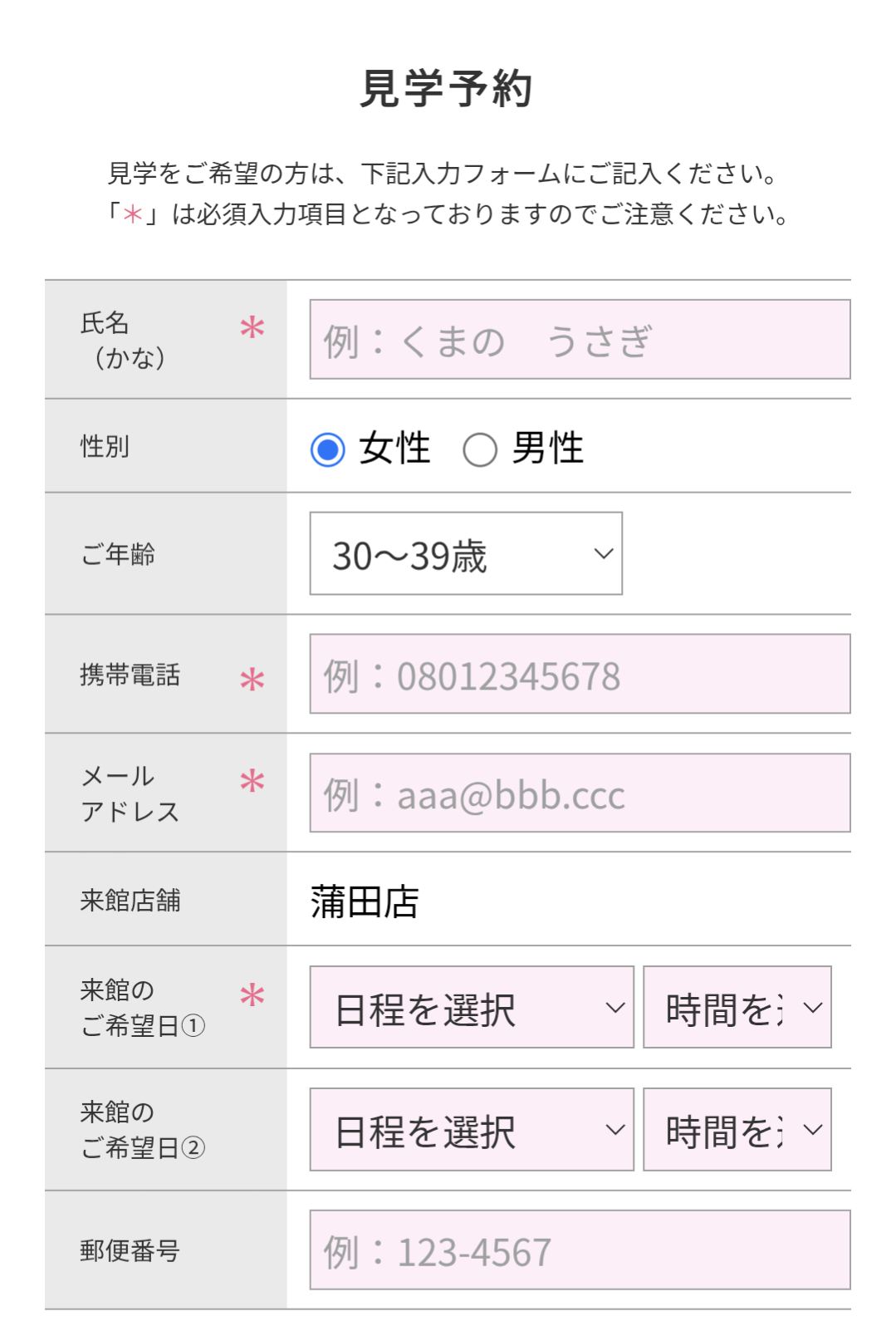Open 日程を選択 dropdown for ご希望日①
896x1321 pixels.
pos(472,1008)
